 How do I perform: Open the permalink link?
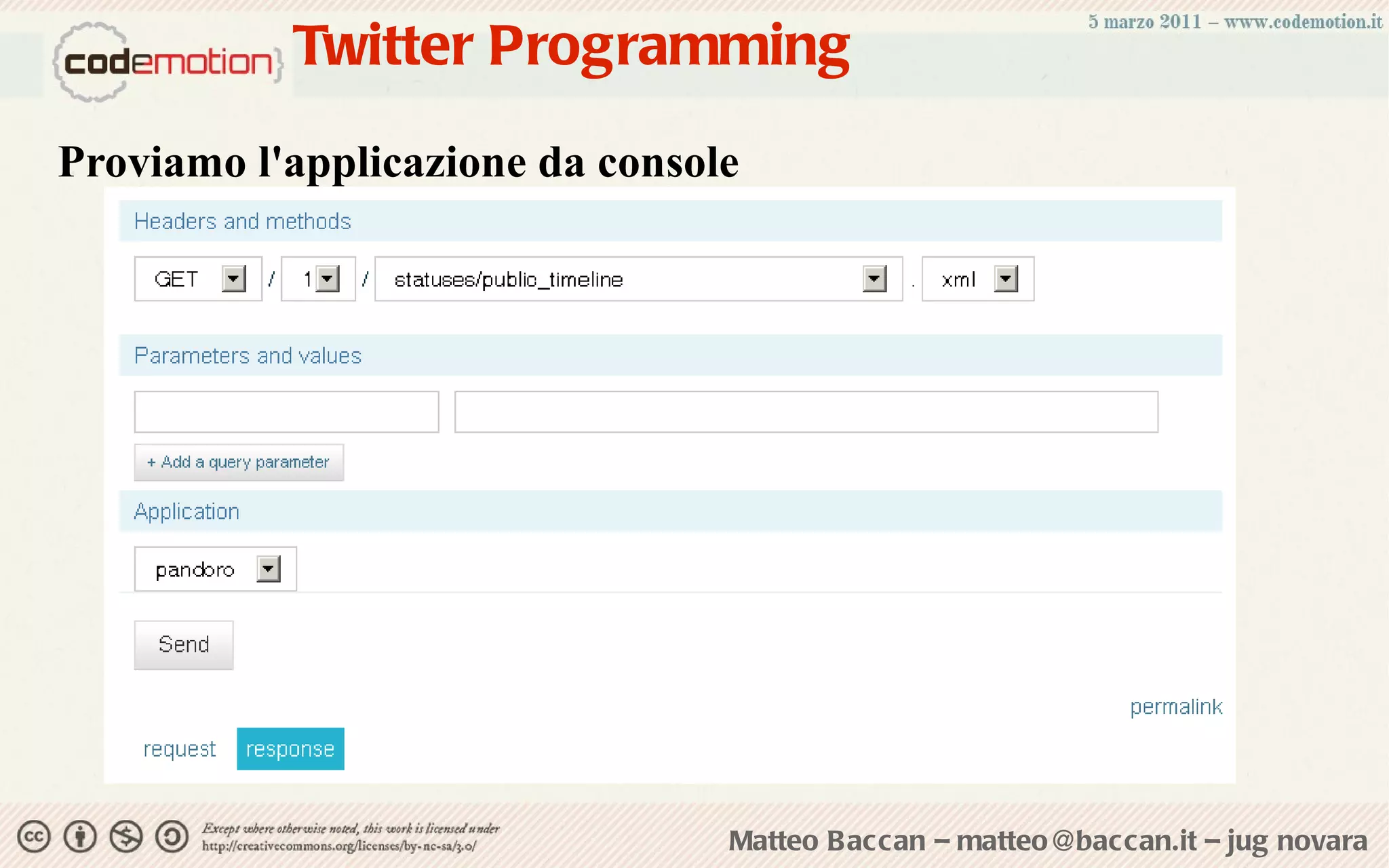1175,707
